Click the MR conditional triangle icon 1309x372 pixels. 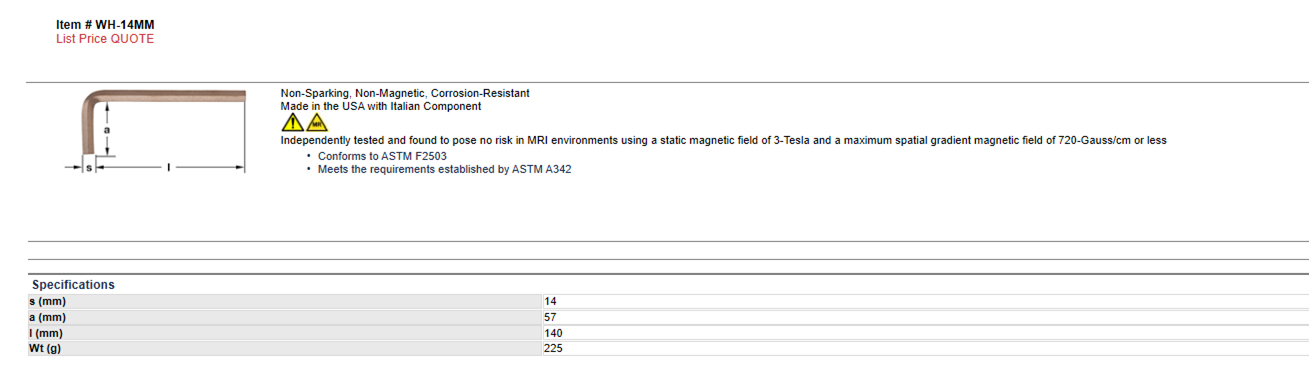(316, 122)
